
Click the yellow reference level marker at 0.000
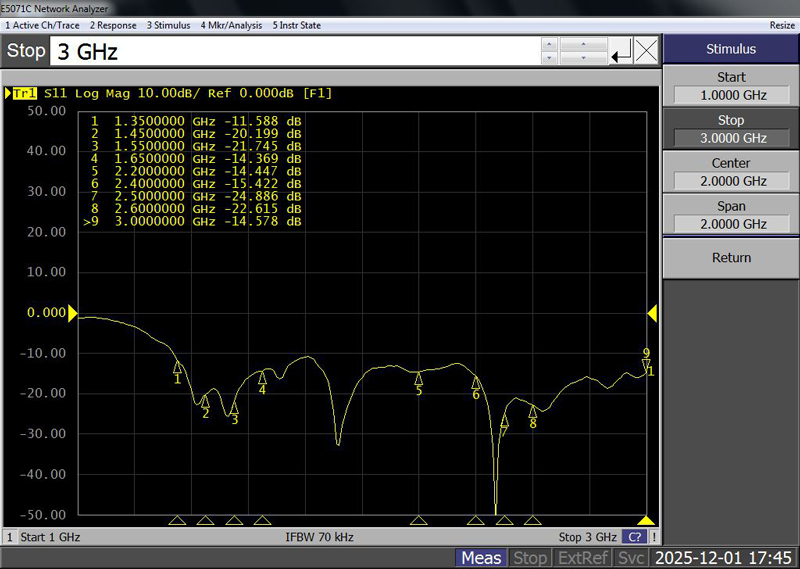pyautogui.click(x=72, y=313)
